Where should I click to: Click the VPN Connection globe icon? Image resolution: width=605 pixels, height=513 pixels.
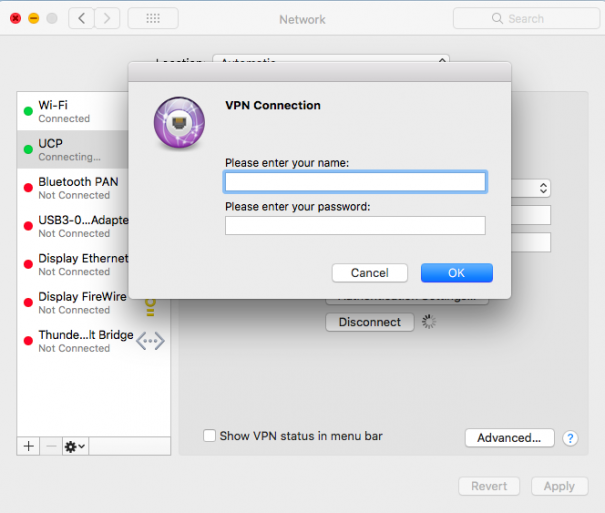[179, 123]
